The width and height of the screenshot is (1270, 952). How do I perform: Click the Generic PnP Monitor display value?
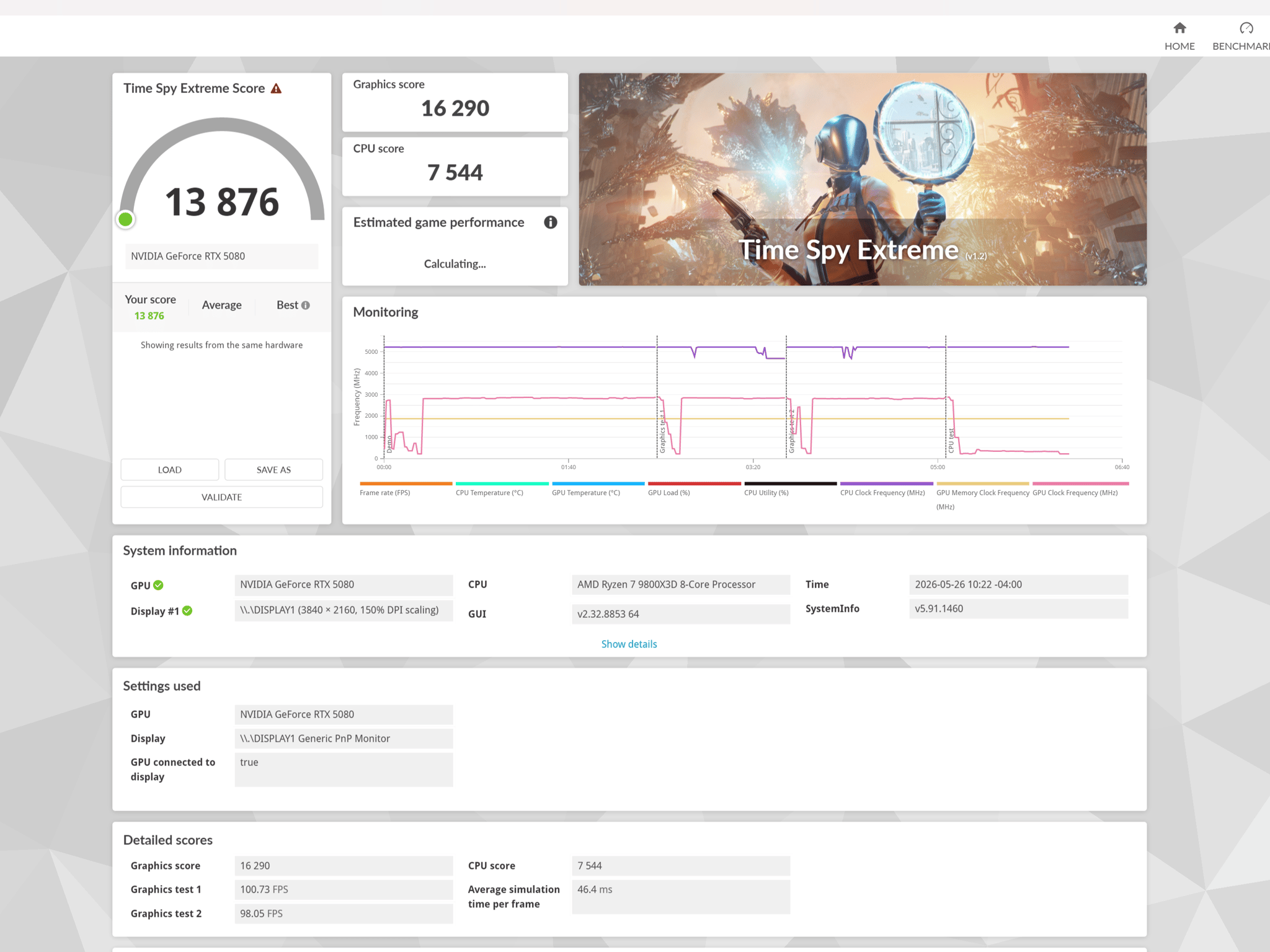344,738
